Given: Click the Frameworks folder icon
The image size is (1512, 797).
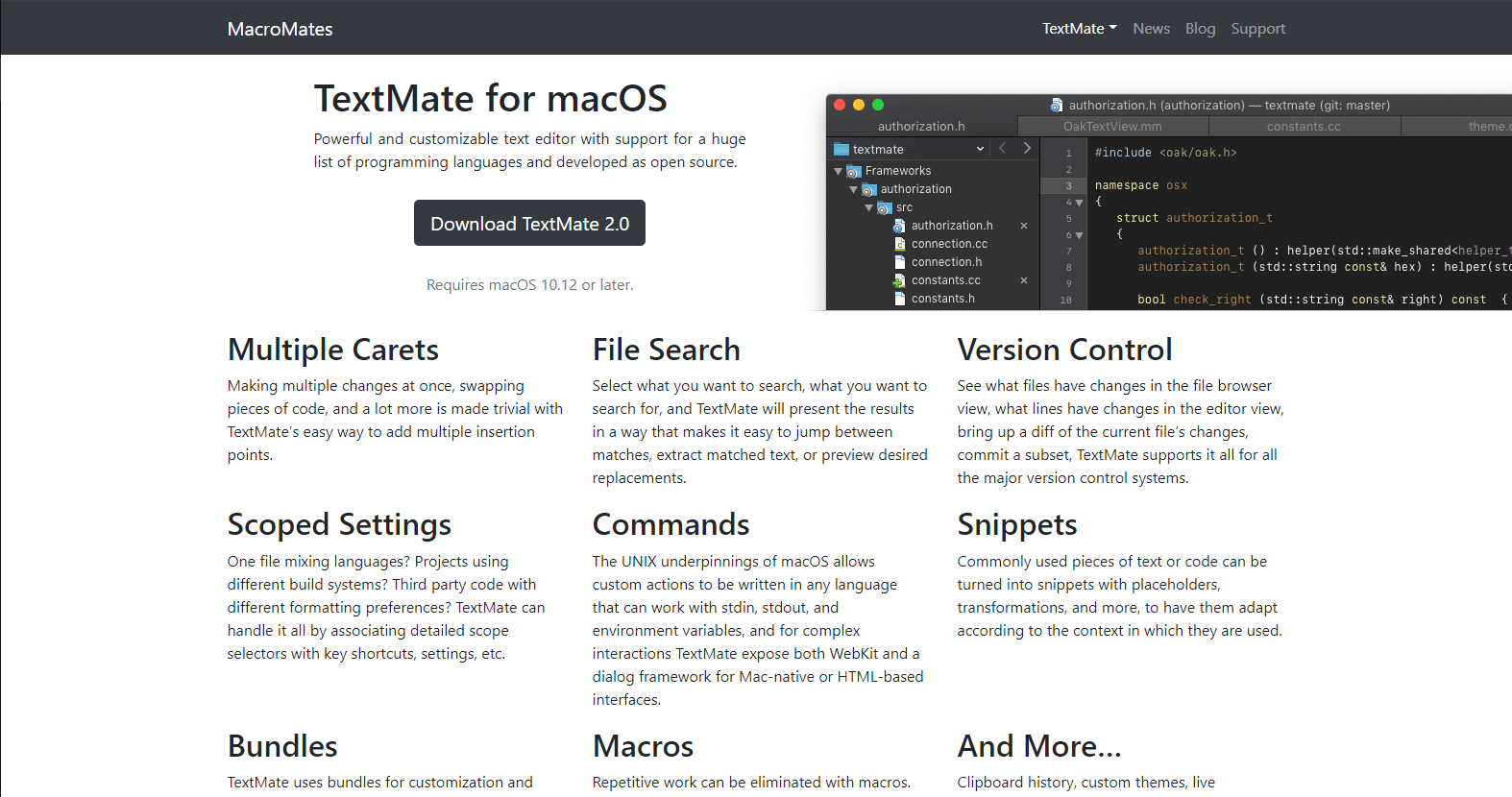Looking at the screenshot, I should [854, 171].
